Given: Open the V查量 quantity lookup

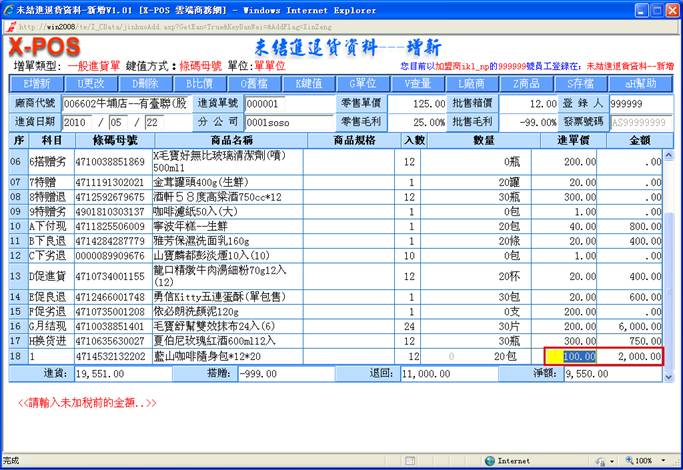Looking at the screenshot, I should coord(418,84).
